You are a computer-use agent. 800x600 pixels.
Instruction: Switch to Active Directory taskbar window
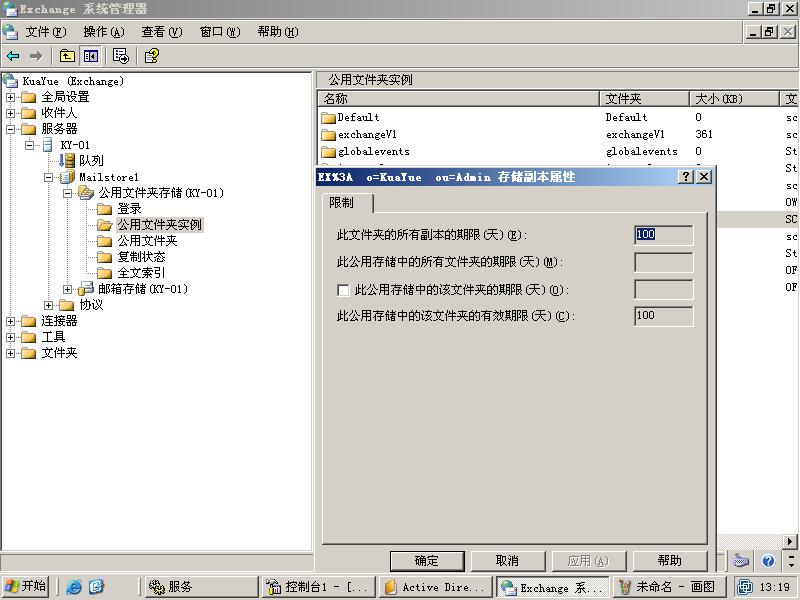[435, 587]
